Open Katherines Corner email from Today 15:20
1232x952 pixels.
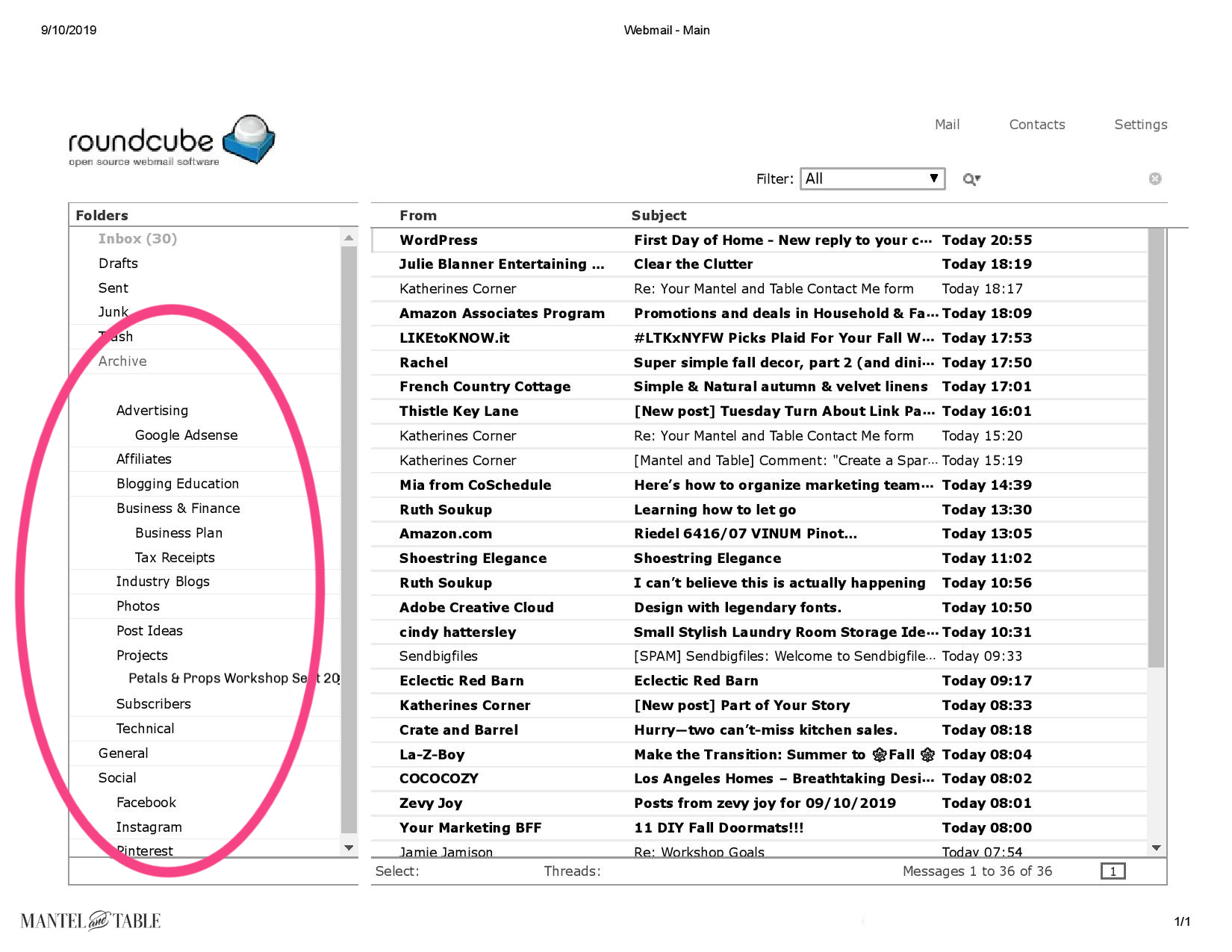pos(759,436)
